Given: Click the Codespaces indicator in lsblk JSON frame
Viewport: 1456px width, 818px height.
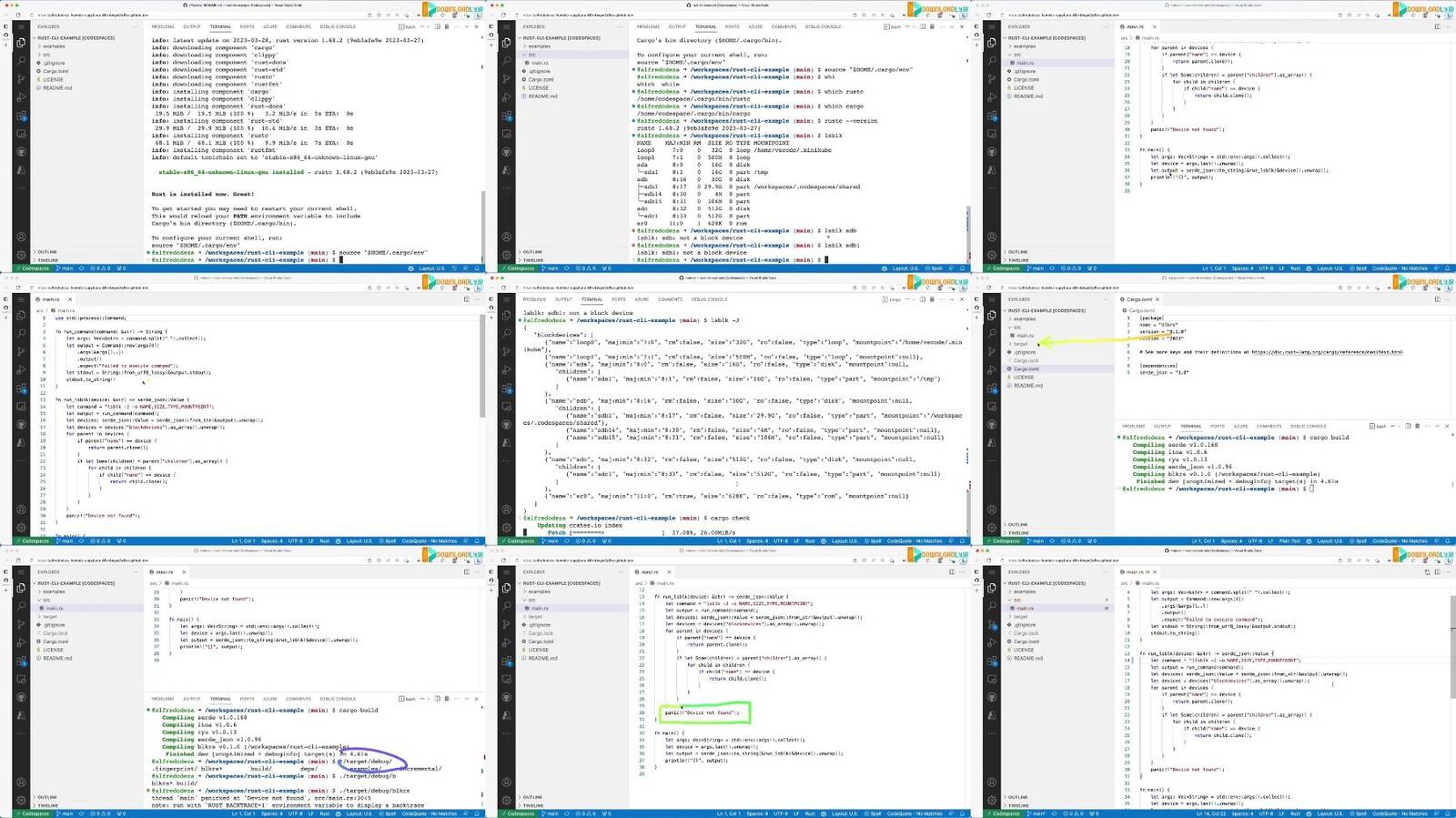Looking at the screenshot, I should point(519,541).
